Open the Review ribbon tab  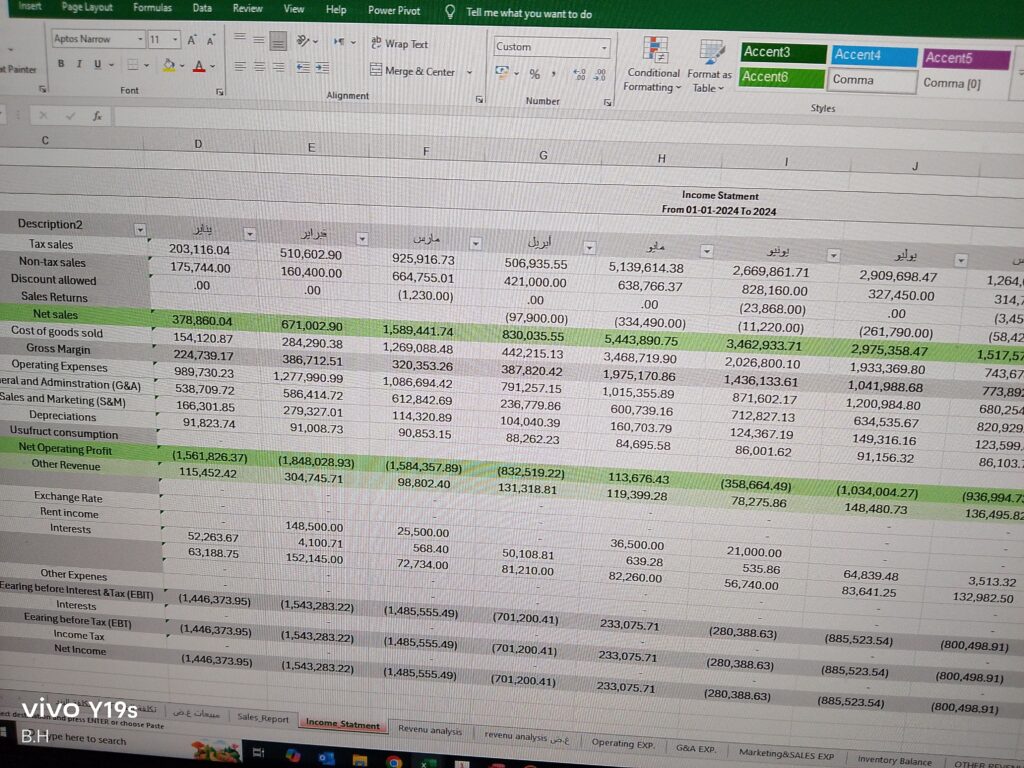[248, 8]
